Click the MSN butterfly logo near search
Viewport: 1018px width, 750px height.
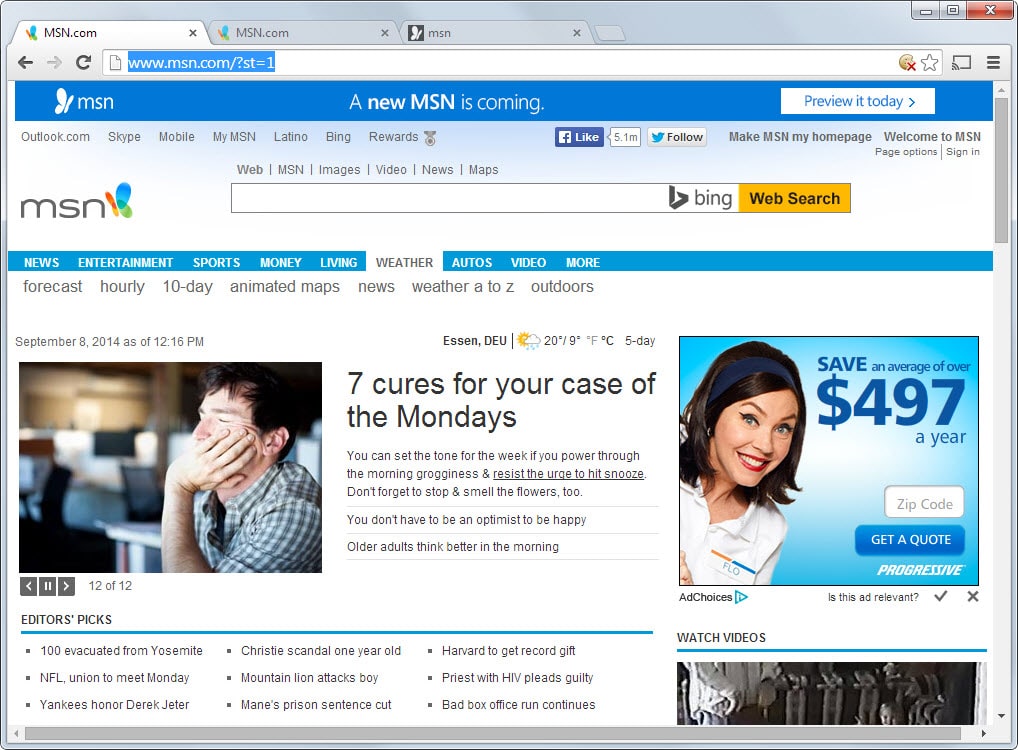coord(119,200)
